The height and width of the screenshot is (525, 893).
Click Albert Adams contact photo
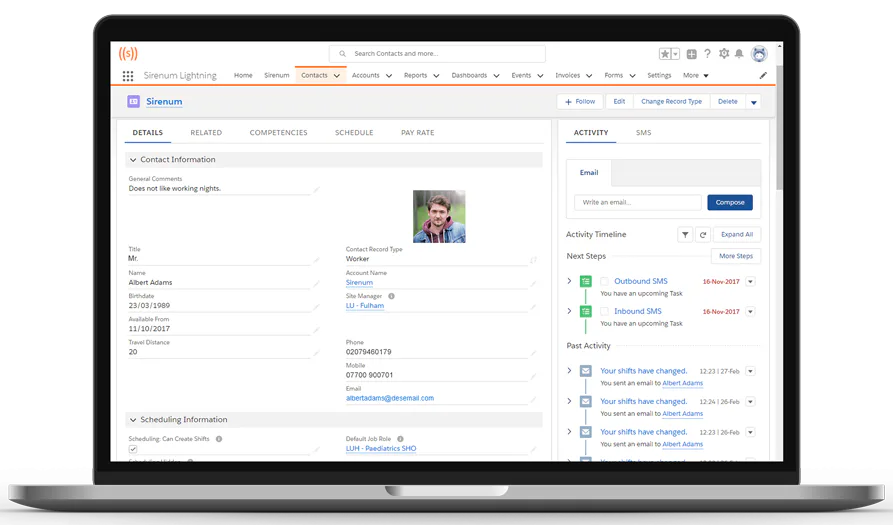[439, 216]
